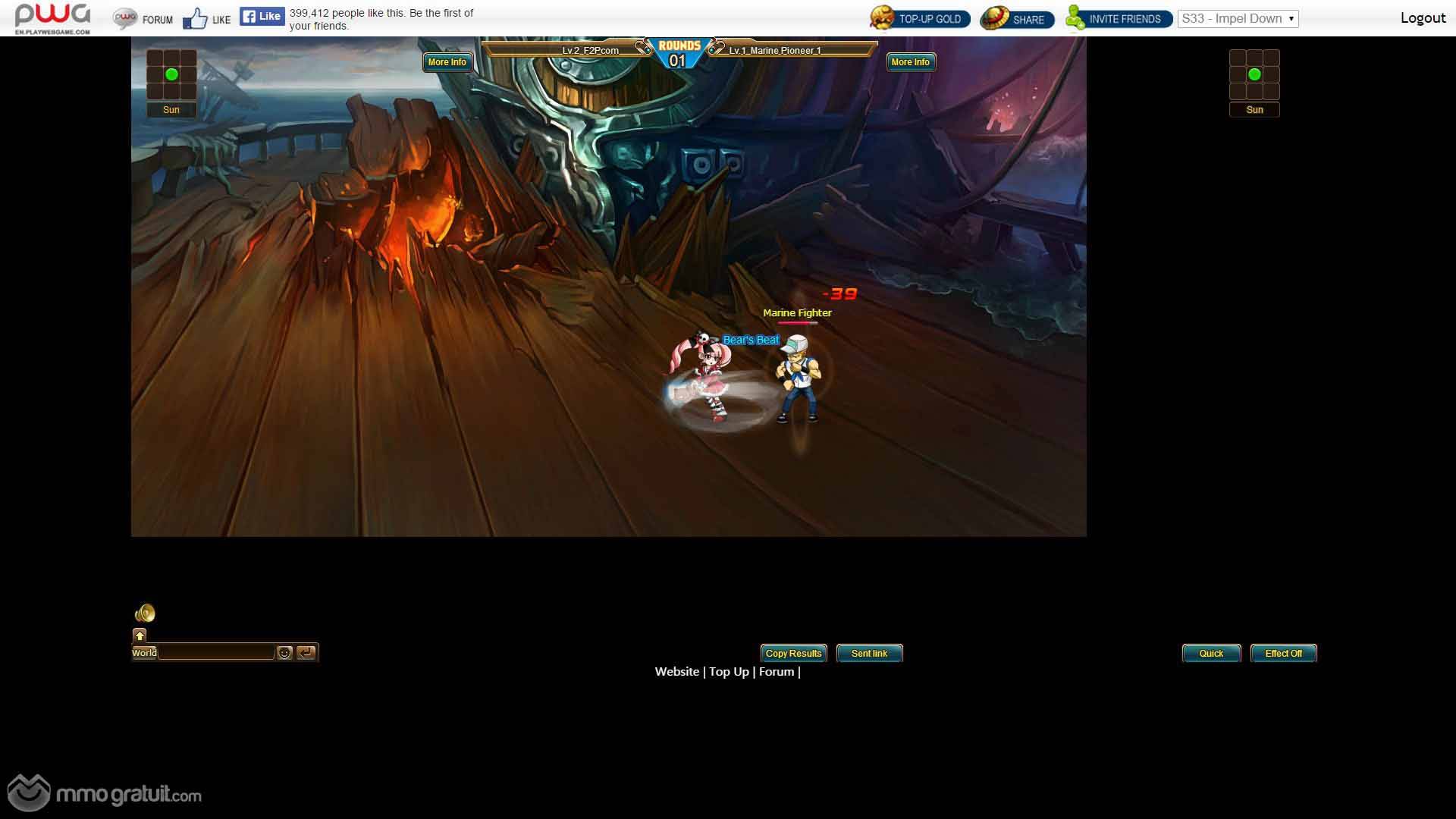
Task: Switch the World chat channel selector
Action: pyautogui.click(x=144, y=653)
